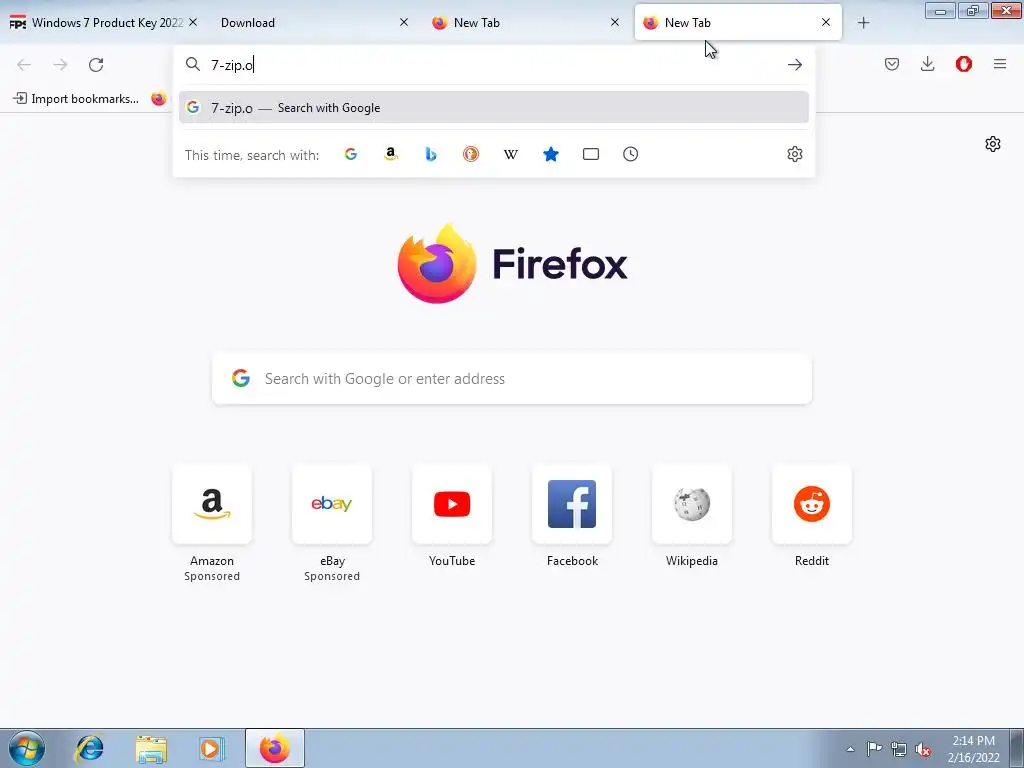Search this time with Amazon

(x=391, y=154)
